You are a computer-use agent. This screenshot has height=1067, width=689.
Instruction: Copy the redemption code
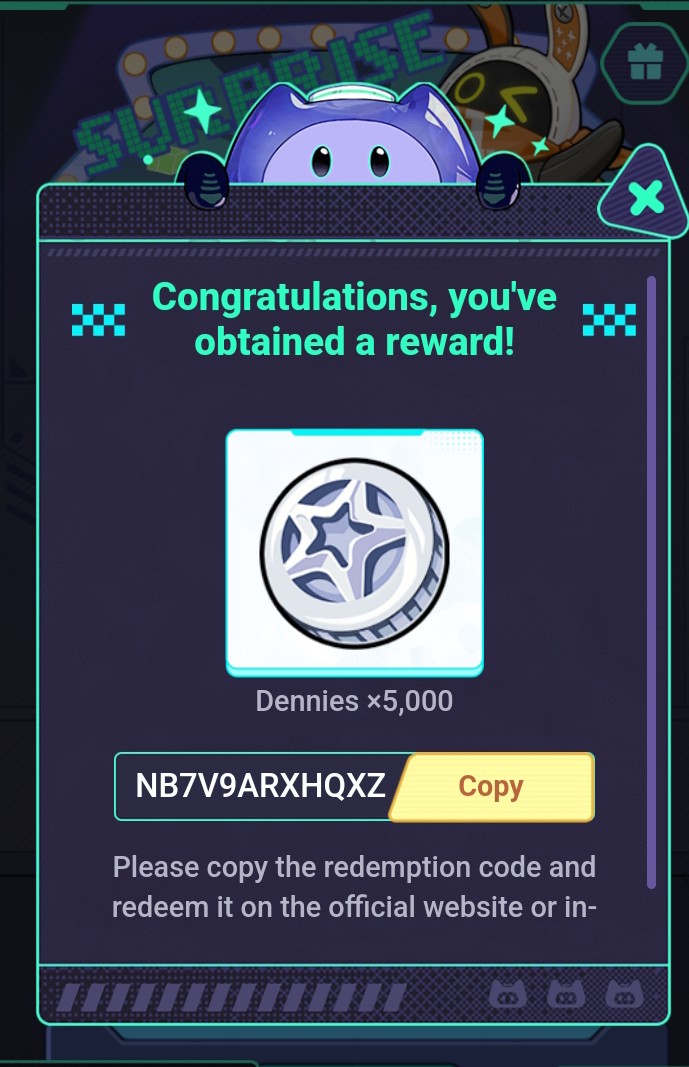click(x=491, y=787)
